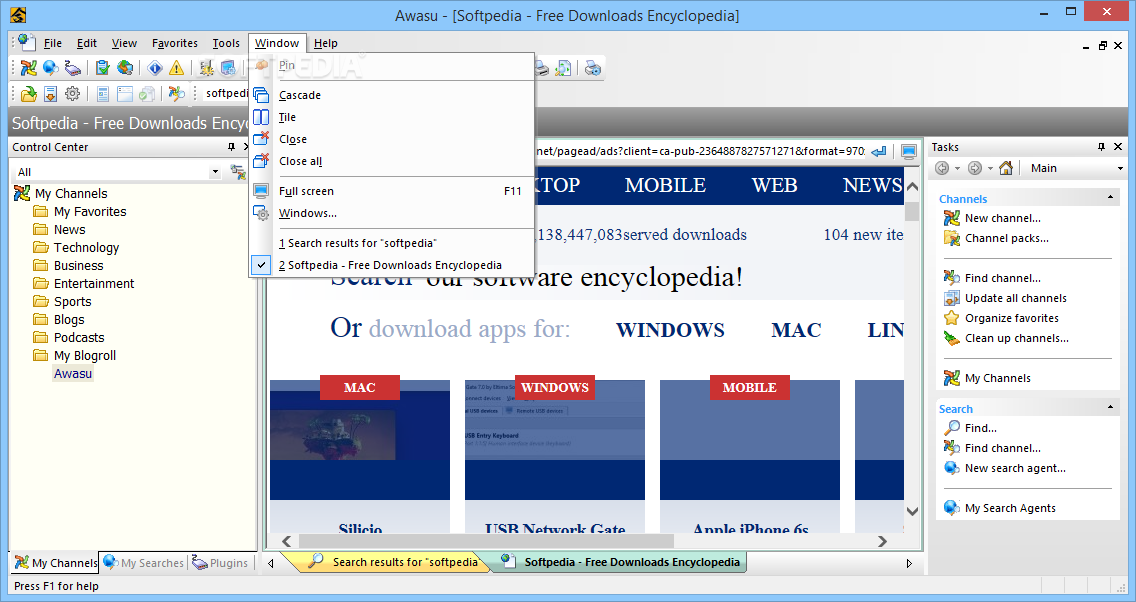Image resolution: width=1136 pixels, height=602 pixels.
Task: Open the Tools menu
Action: [226, 43]
